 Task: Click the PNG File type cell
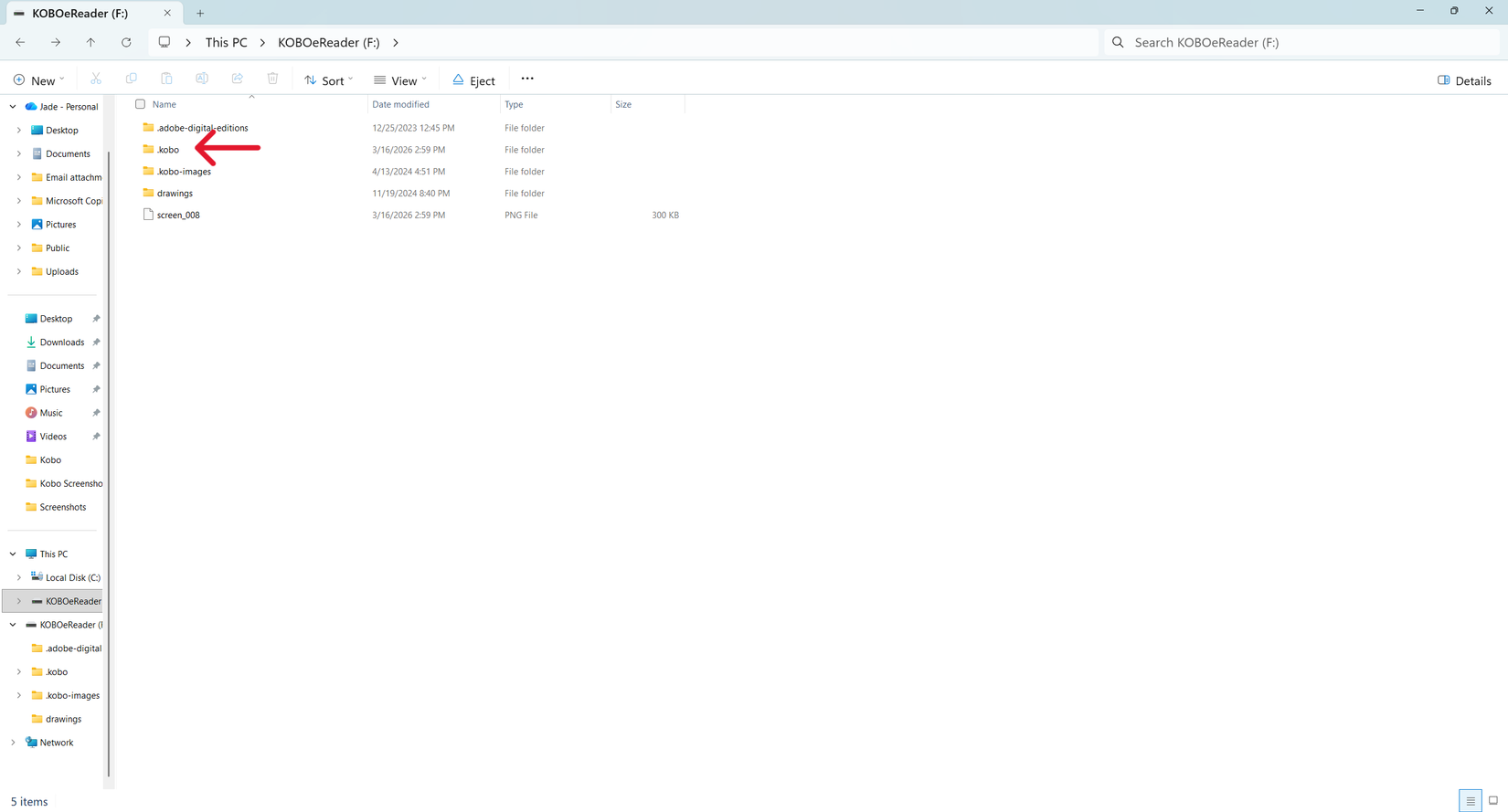point(521,216)
